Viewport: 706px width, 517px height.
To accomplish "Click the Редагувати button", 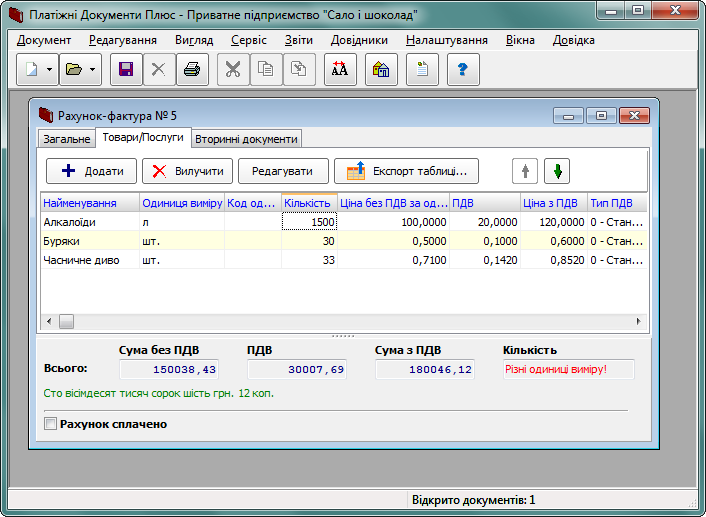I will coord(283,171).
